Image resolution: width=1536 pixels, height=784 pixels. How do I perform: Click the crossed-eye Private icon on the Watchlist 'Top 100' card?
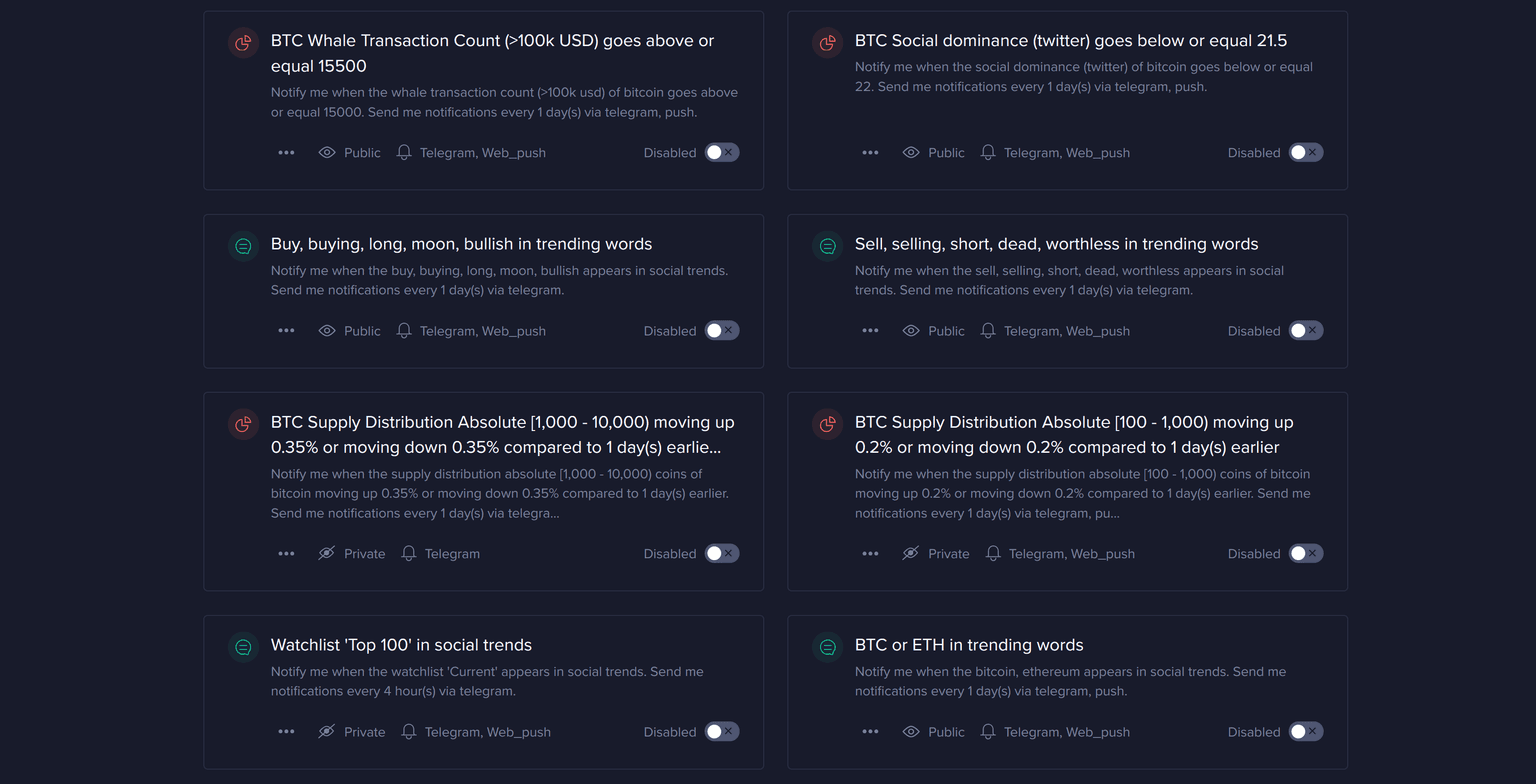[326, 732]
